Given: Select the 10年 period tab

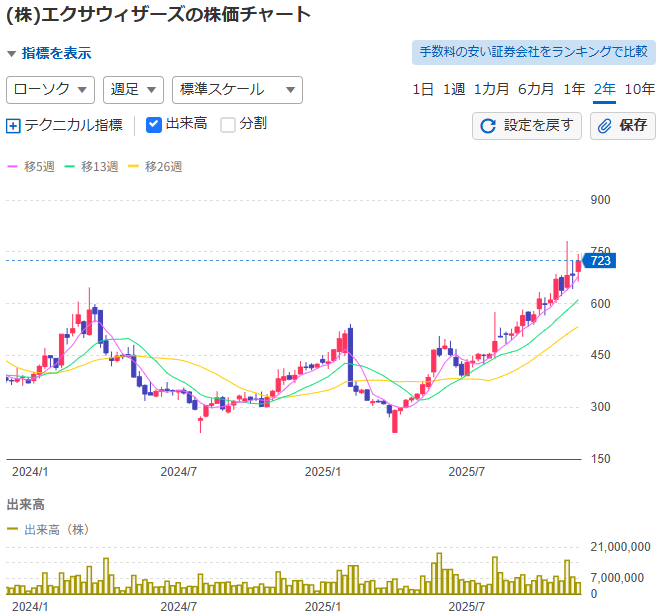Looking at the screenshot, I should tap(639, 89).
